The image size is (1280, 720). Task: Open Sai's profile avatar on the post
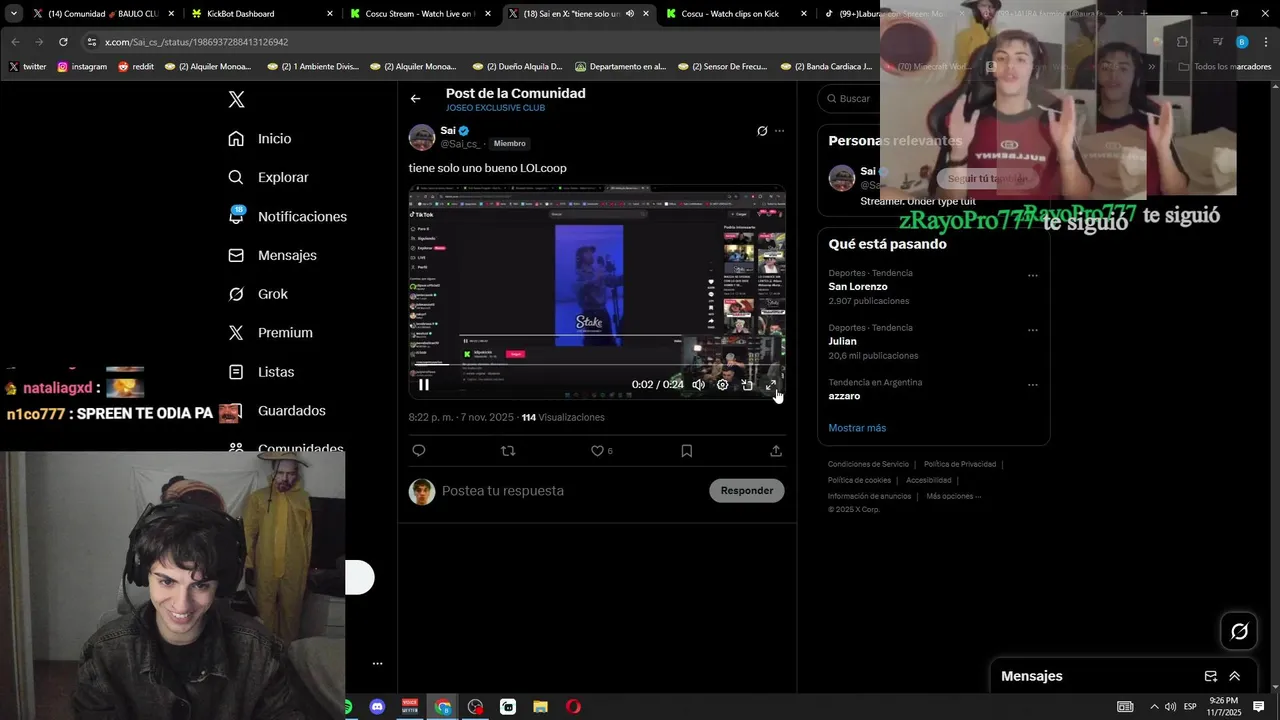click(x=422, y=137)
